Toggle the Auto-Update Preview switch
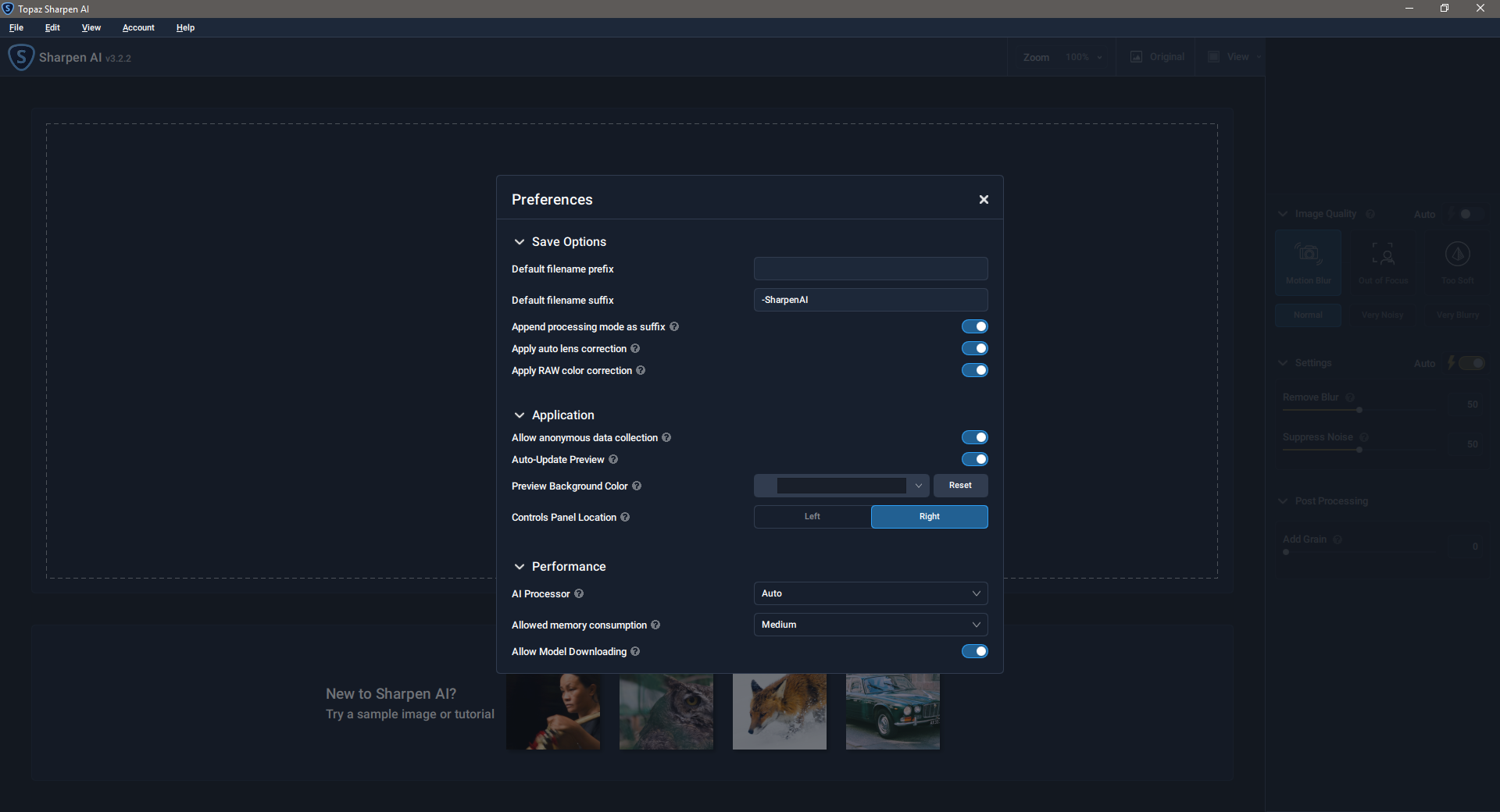The width and height of the screenshot is (1500, 812). point(974,459)
